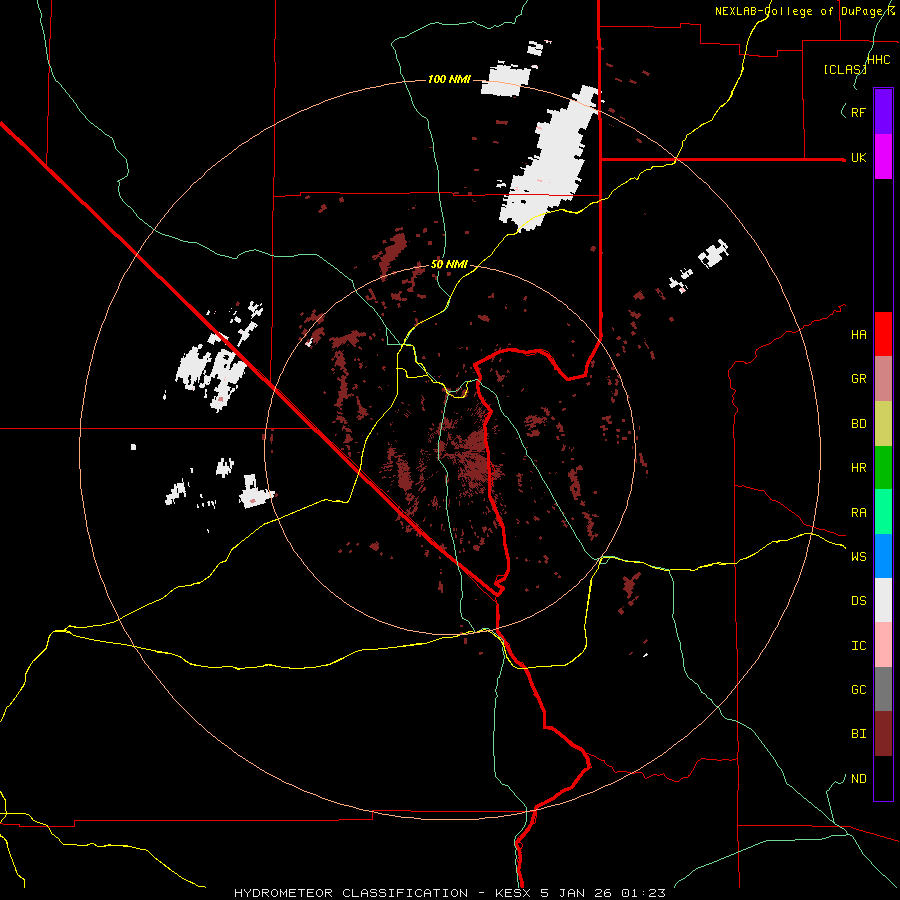
Task: Click the HR legend label
Action: click(859, 468)
